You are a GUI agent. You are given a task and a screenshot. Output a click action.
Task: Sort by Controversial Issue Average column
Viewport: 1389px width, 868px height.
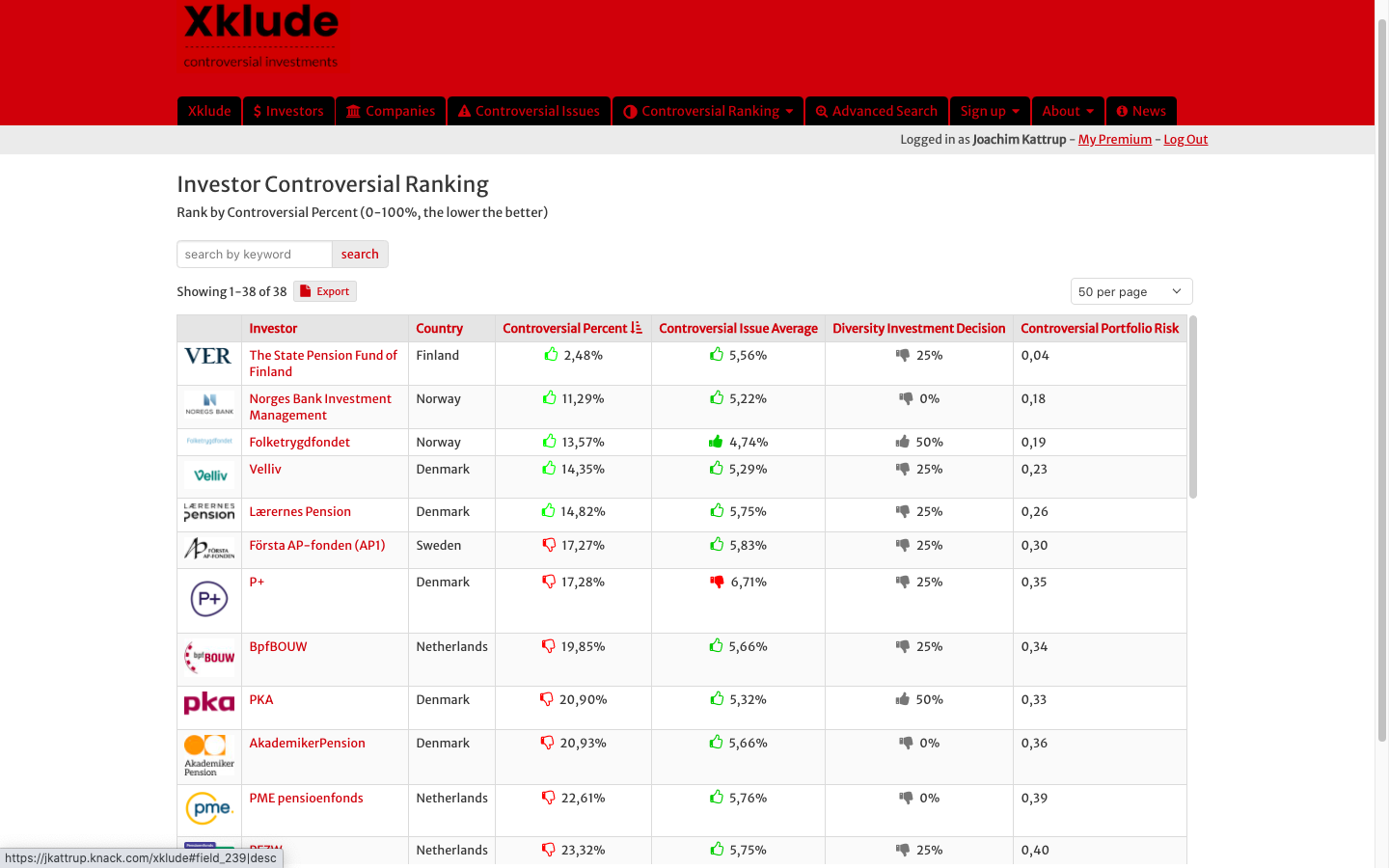coord(738,329)
